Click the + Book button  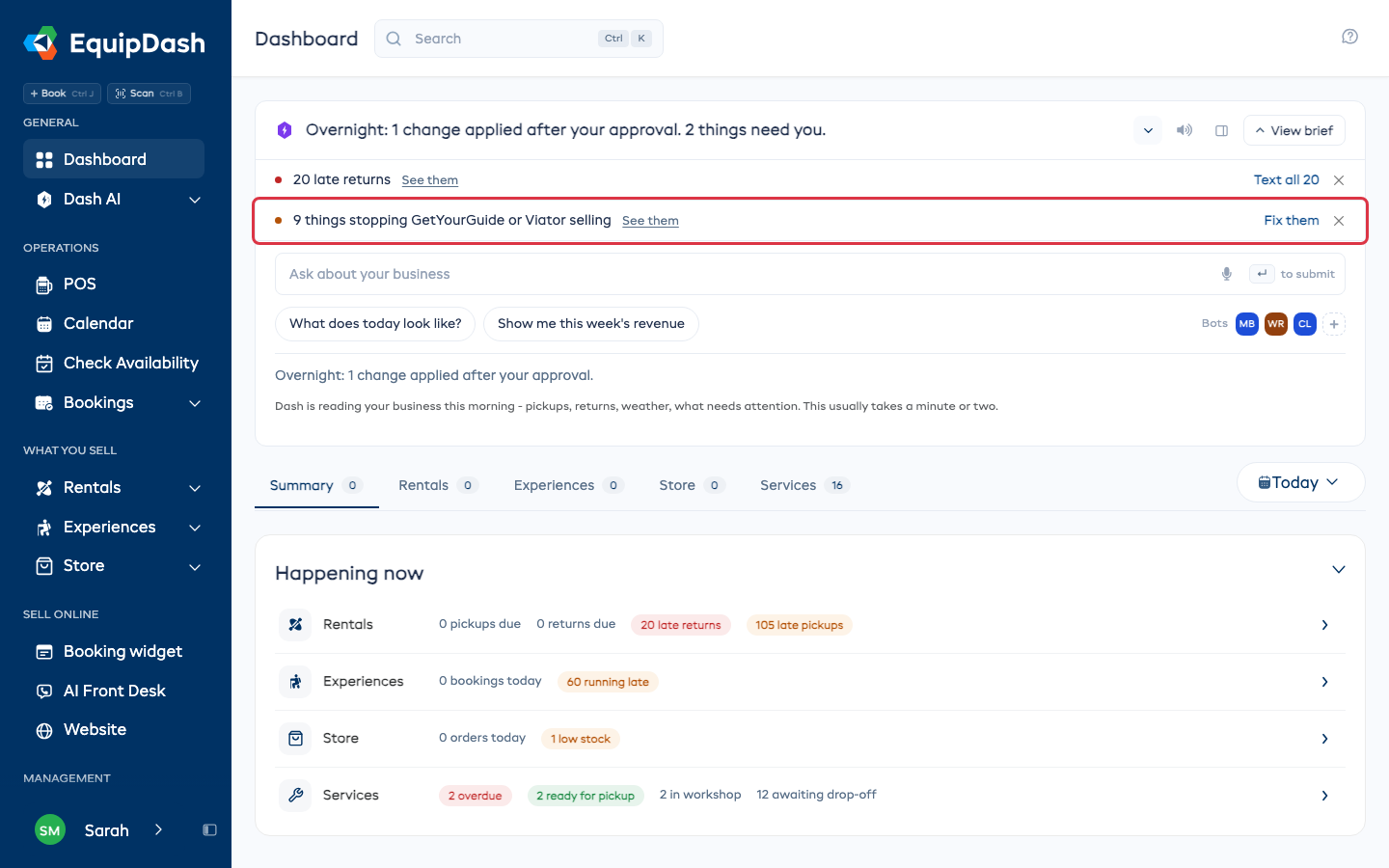[x=62, y=94]
